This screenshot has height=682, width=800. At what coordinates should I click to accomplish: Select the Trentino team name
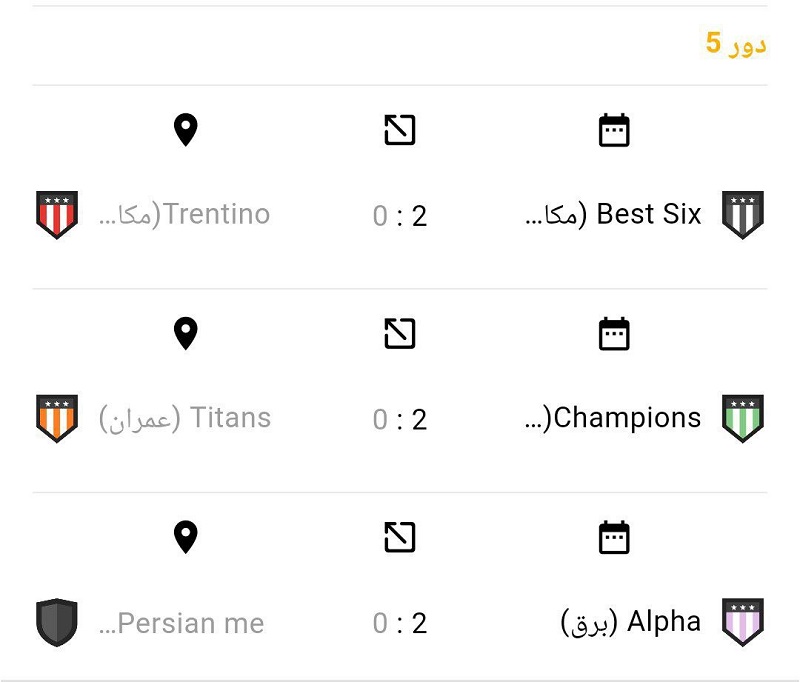[185, 214]
